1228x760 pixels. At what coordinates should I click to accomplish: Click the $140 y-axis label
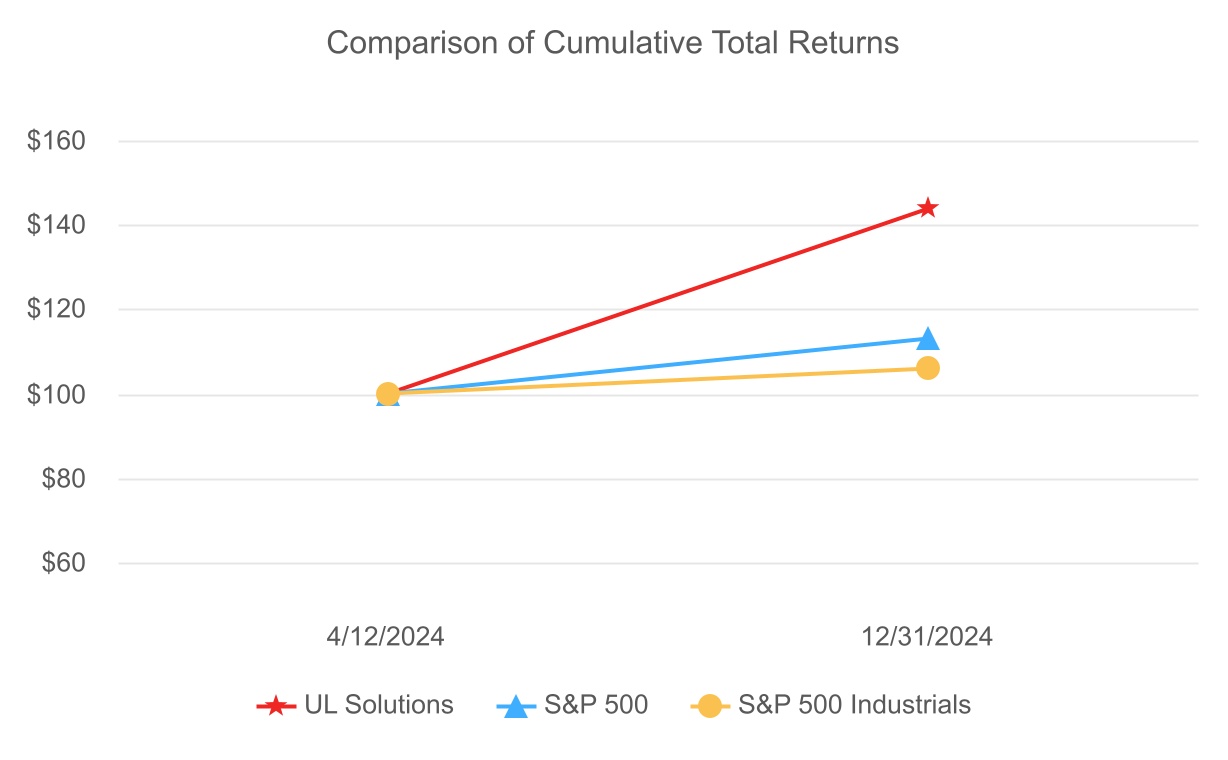[x=56, y=226]
